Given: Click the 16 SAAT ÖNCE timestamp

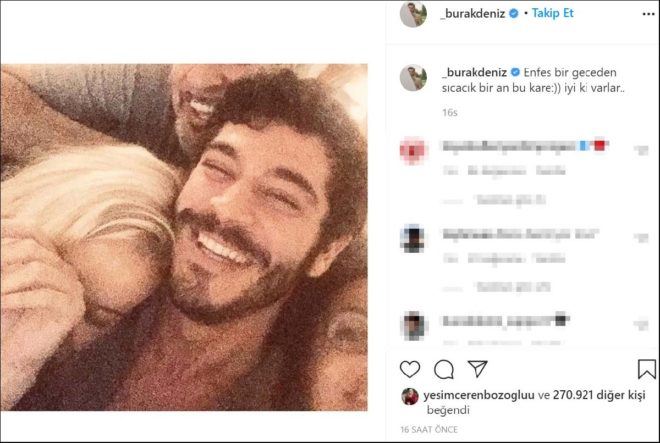Looking at the screenshot, I should pos(429,430).
